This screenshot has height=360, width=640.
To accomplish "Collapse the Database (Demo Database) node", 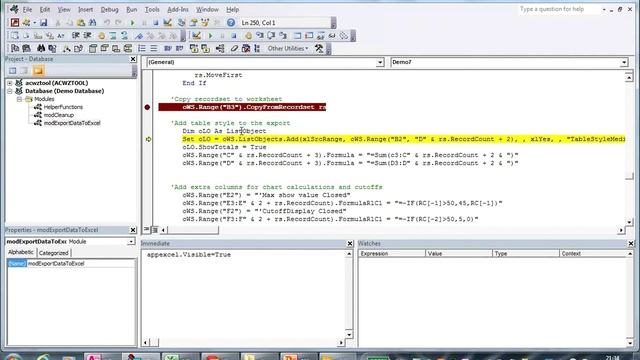I will click(10, 91).
